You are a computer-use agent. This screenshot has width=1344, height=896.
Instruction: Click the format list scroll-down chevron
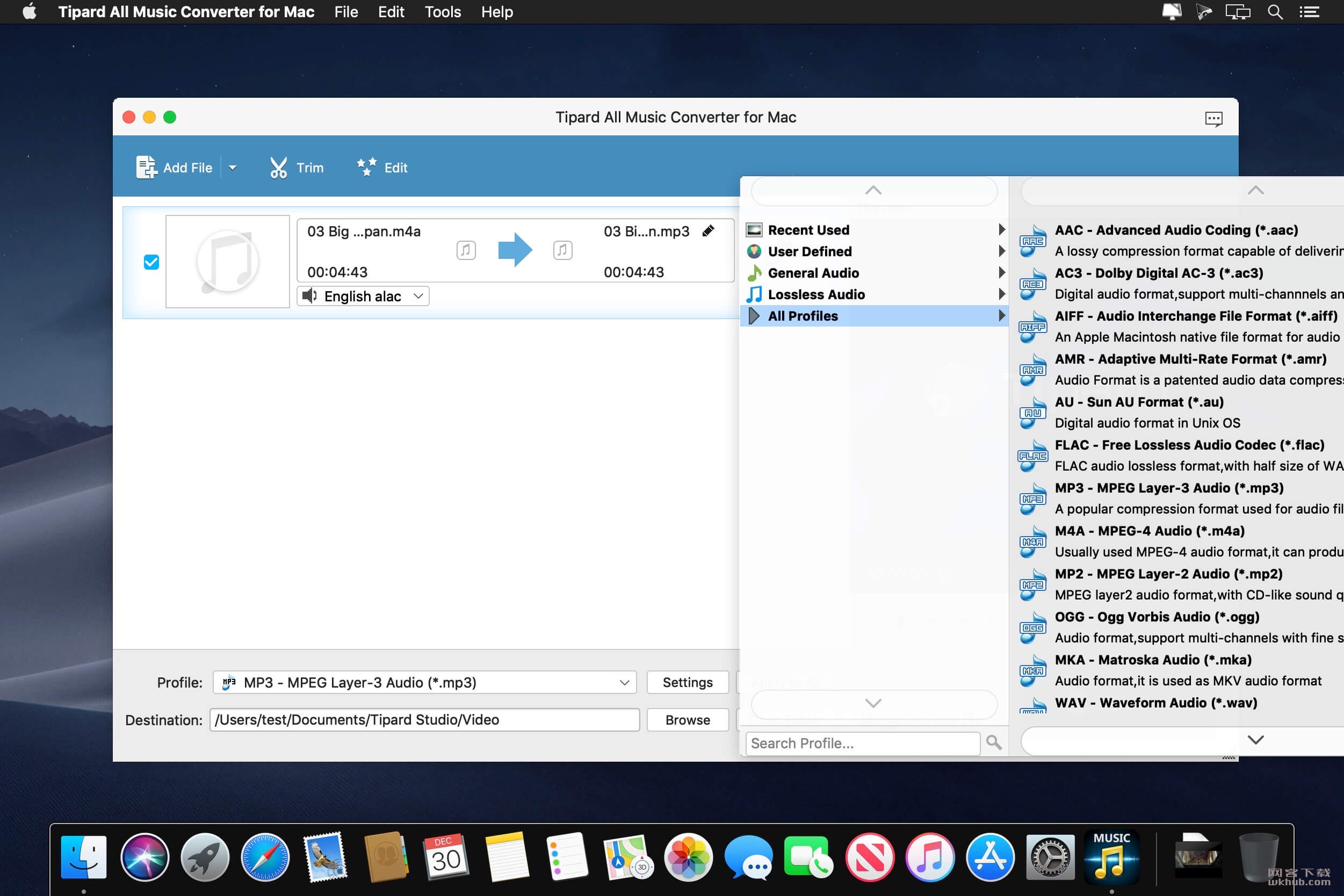point(1255,741)
